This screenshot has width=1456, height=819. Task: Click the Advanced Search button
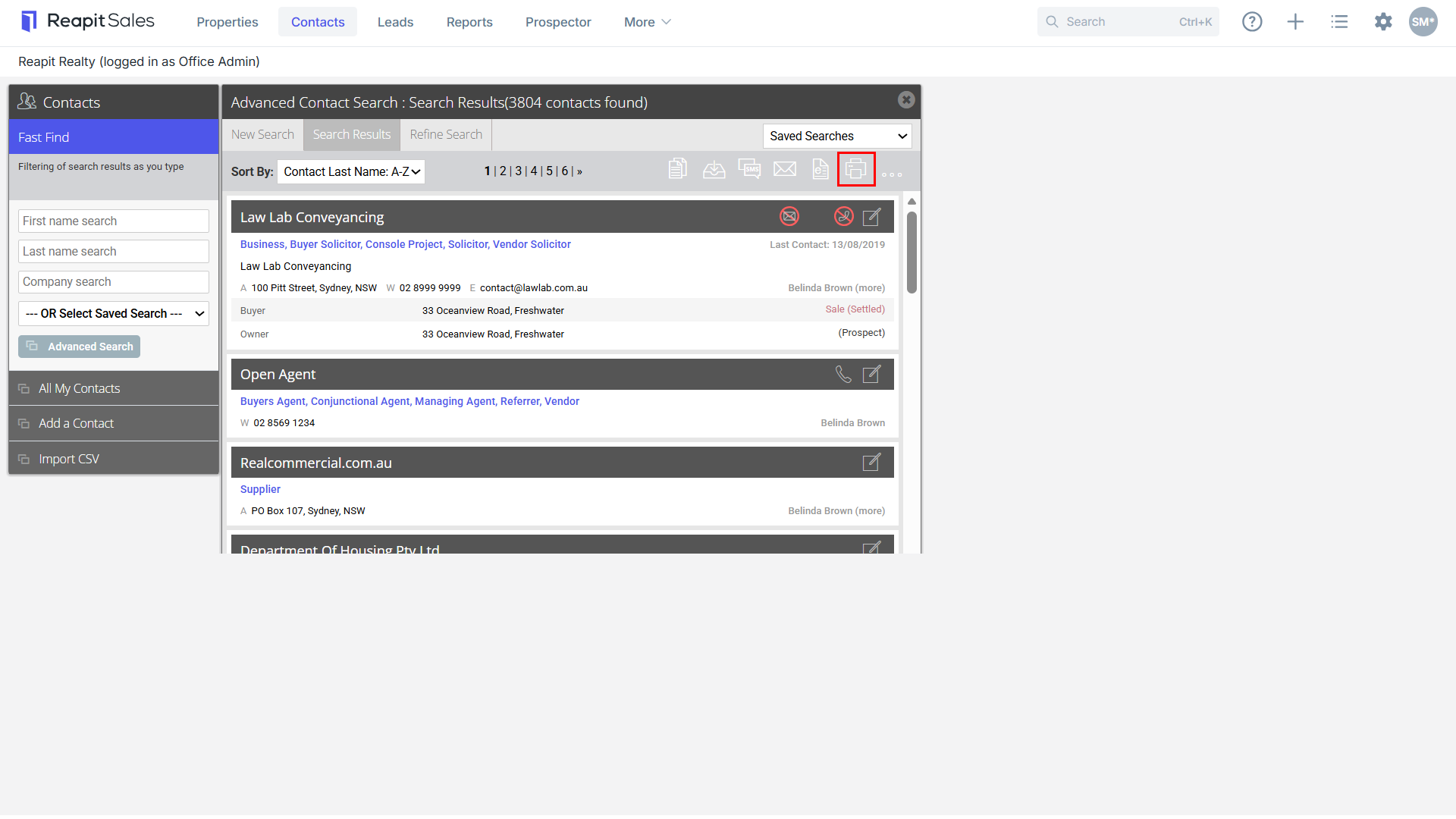coord(79,347)
